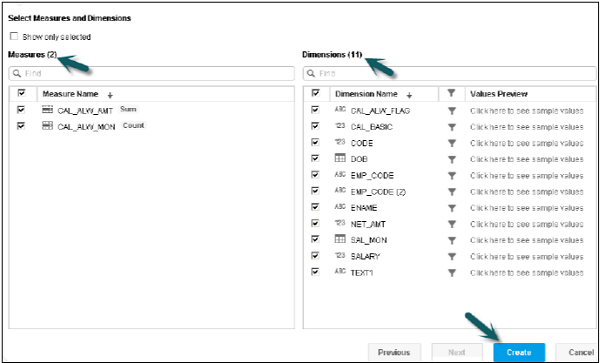Click filter icon for EMP_CODE (2)
The width and height of the screenshot is (600, 363).
tap(452, 192)
